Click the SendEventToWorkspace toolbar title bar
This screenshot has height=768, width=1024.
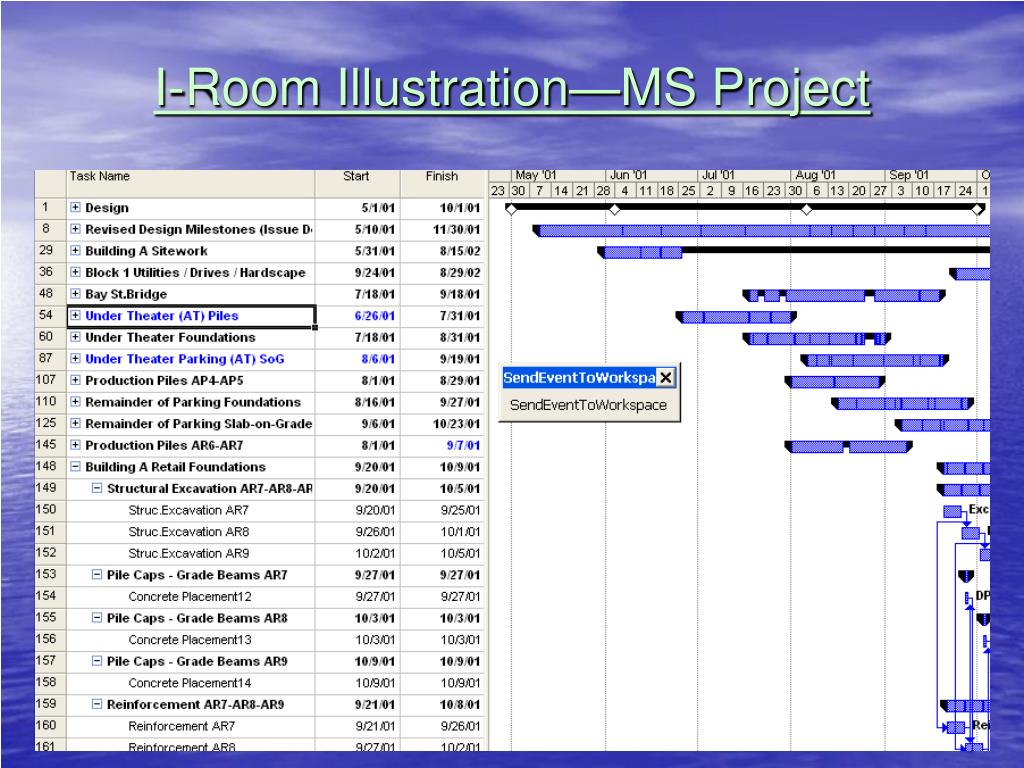pos(579,377)
